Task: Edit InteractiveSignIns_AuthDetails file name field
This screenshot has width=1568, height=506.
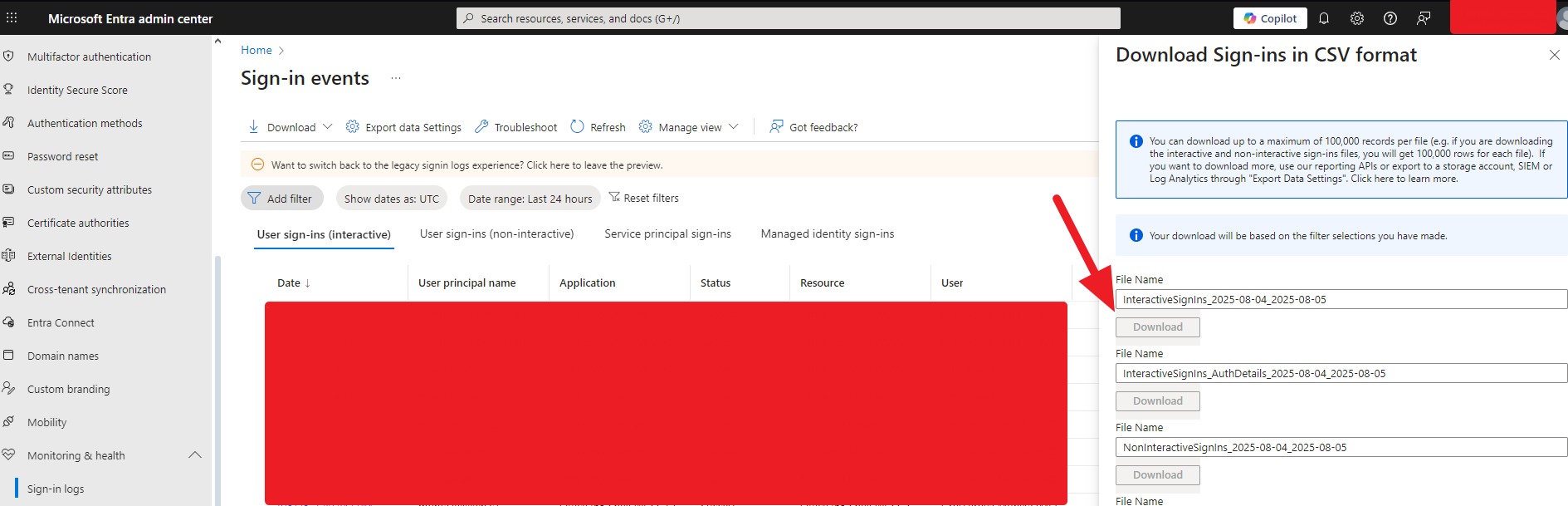Action: coord(1341,373)
